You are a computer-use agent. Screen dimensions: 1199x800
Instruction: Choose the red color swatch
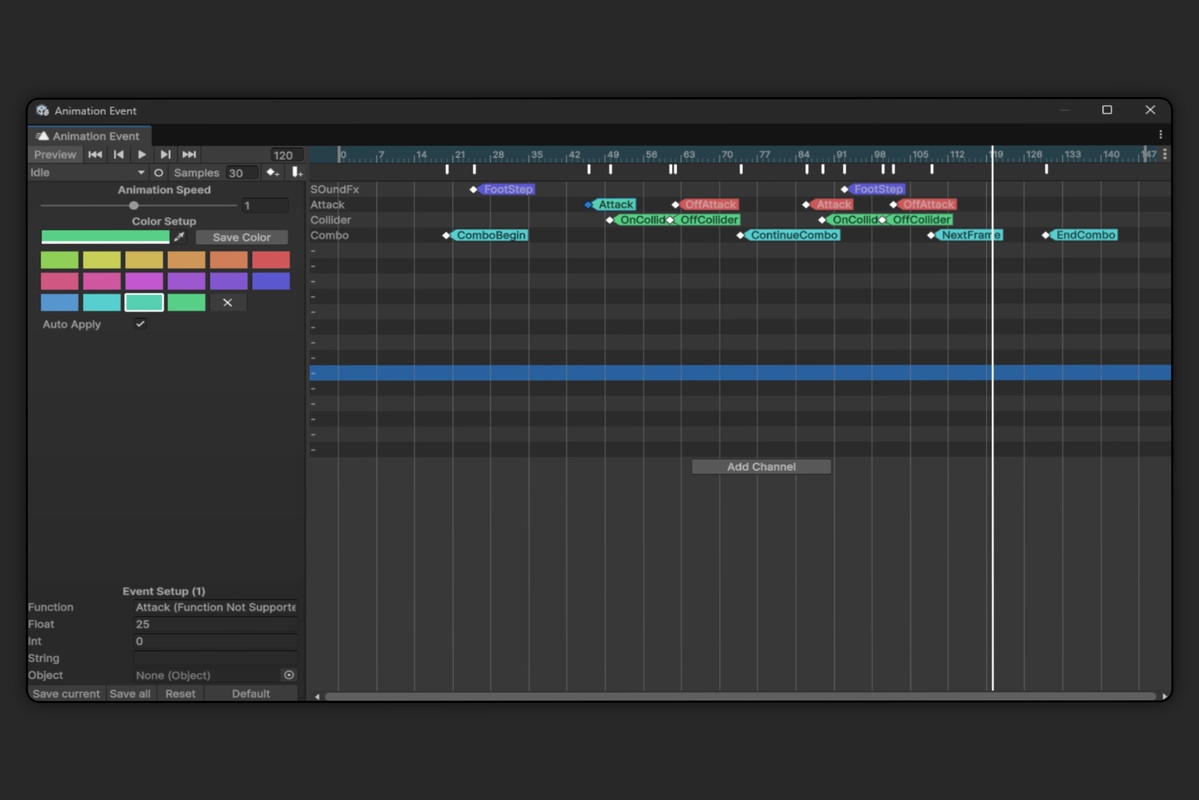270,260
